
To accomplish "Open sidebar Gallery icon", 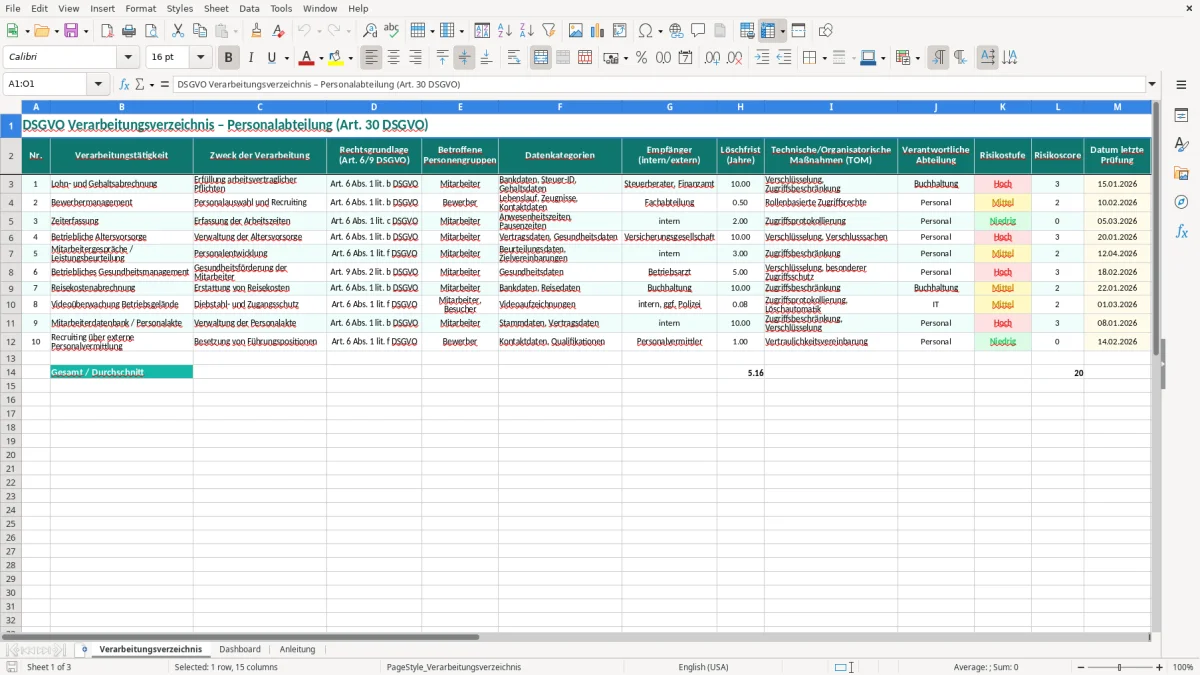I will (1181, 173).
